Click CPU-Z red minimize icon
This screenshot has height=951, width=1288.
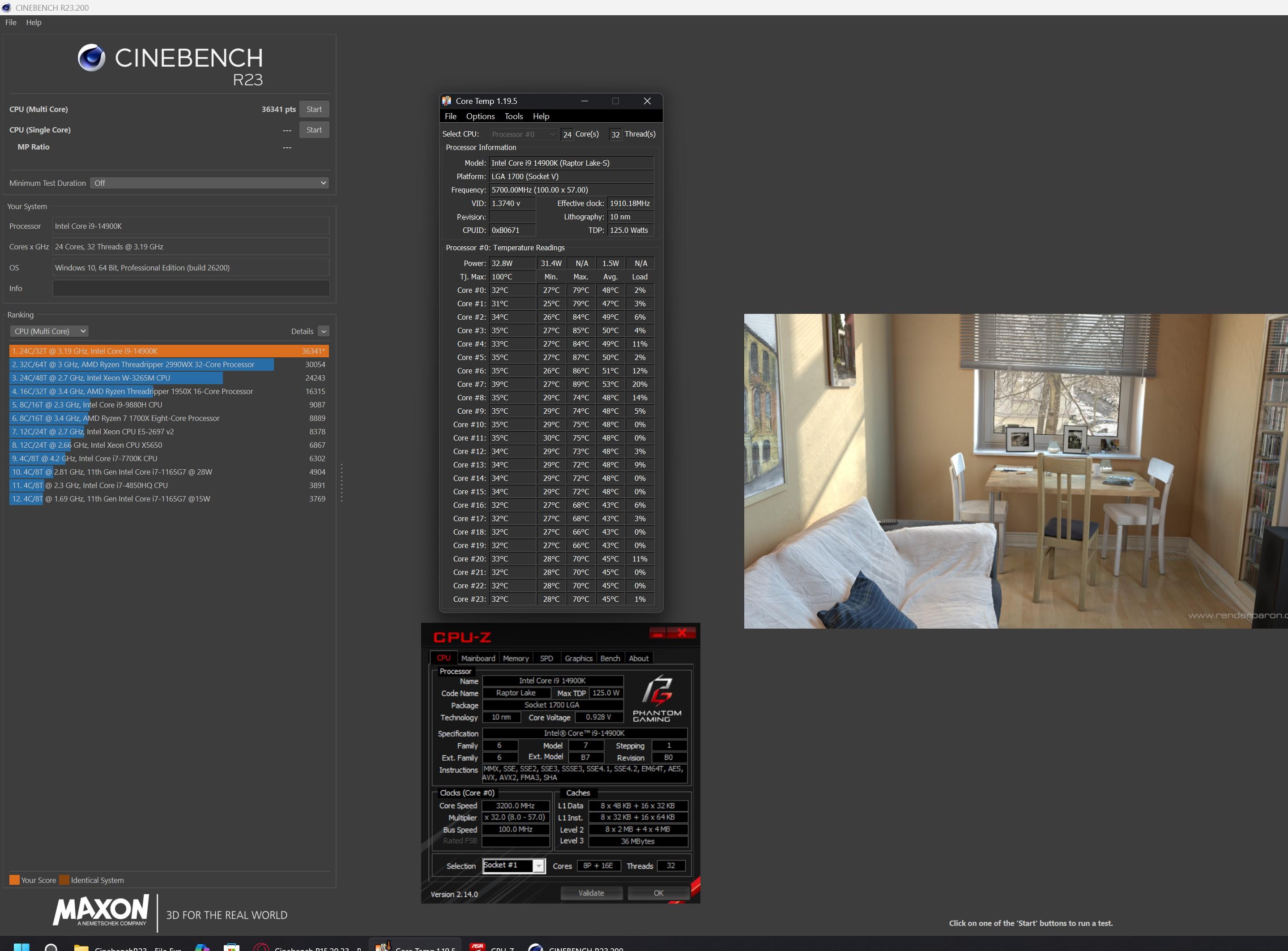(x=658, y=633)
